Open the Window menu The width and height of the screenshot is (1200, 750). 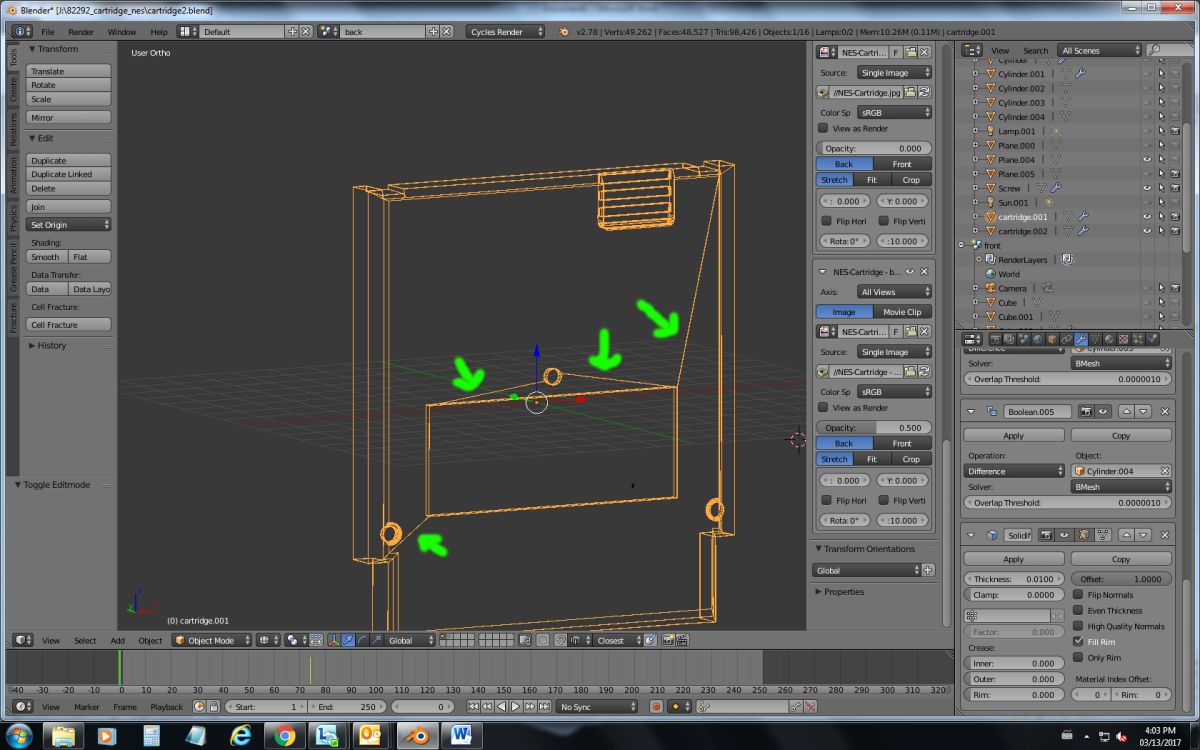click(122, 32)
